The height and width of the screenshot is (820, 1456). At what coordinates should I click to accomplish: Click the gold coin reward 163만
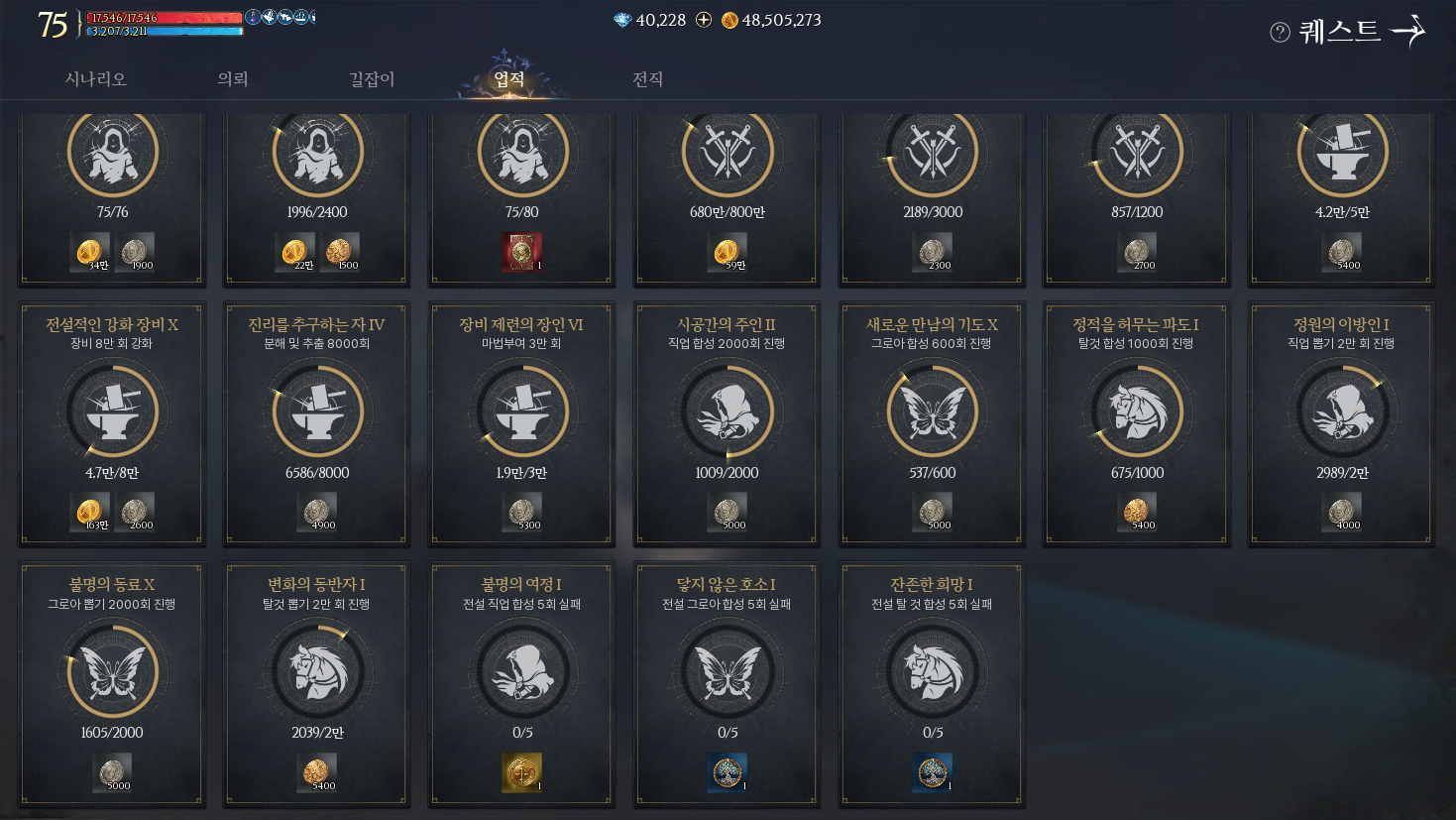(x=90, y=512)
